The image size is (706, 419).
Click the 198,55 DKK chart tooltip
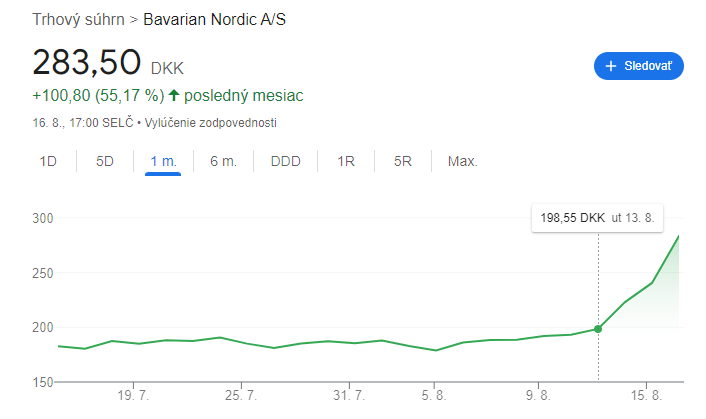tap(598, 217)
